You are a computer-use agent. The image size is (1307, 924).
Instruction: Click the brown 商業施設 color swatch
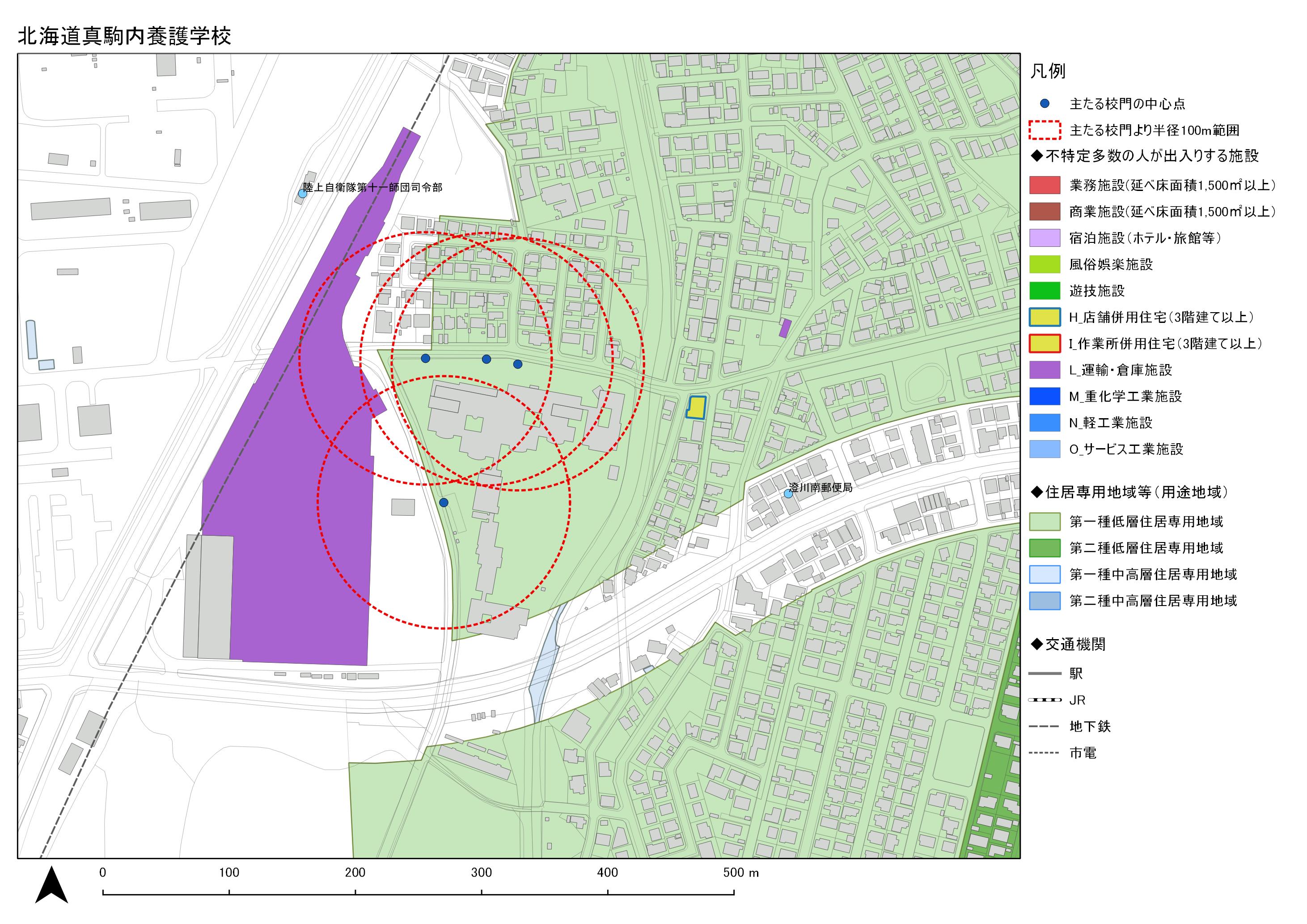(1045, 212)
